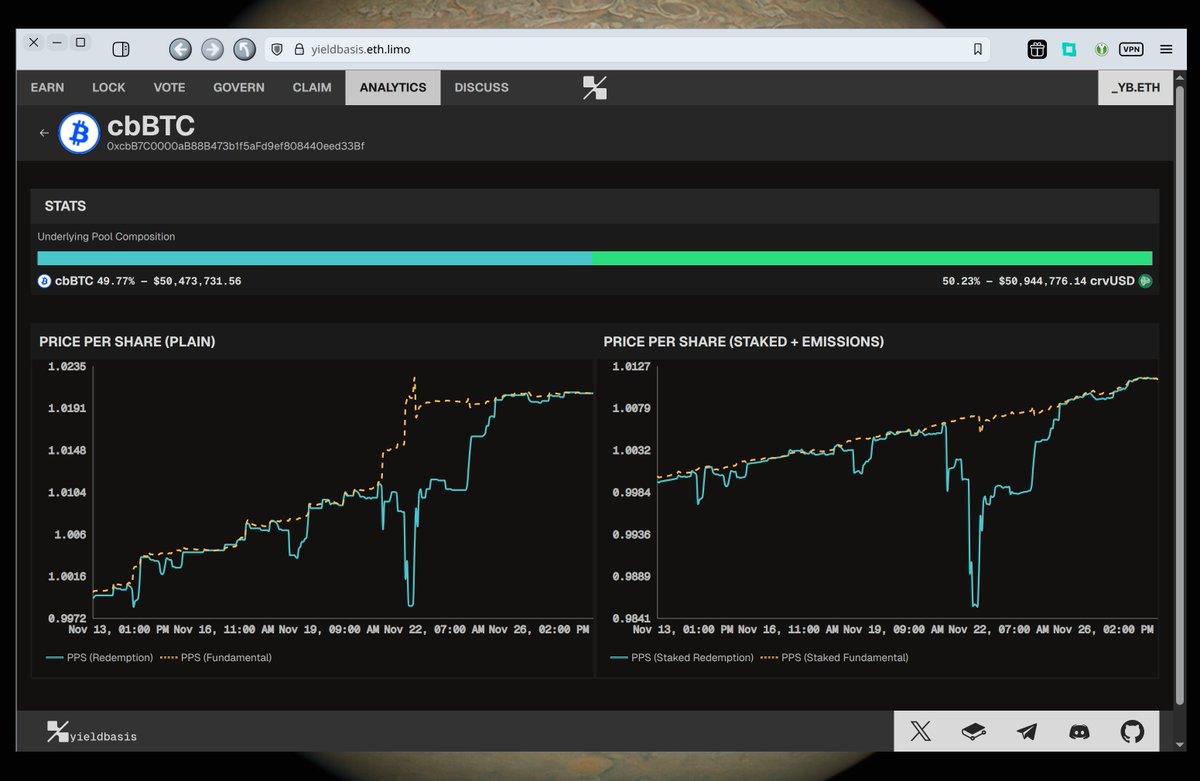Toggle the PPS (Fundamental) legend entry
Screen dimensions: 1200x781
coord(216,658)
